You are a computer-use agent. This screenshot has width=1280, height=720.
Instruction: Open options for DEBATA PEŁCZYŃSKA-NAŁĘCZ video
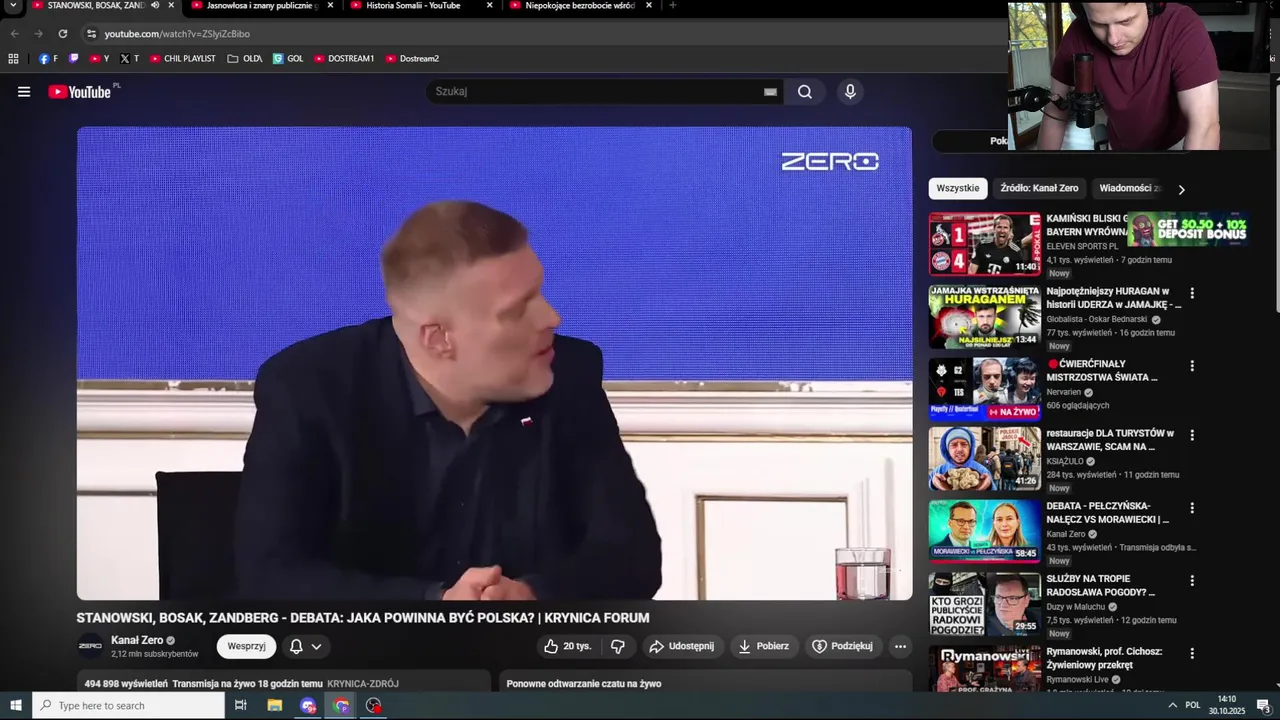(x=1192, y=508)
